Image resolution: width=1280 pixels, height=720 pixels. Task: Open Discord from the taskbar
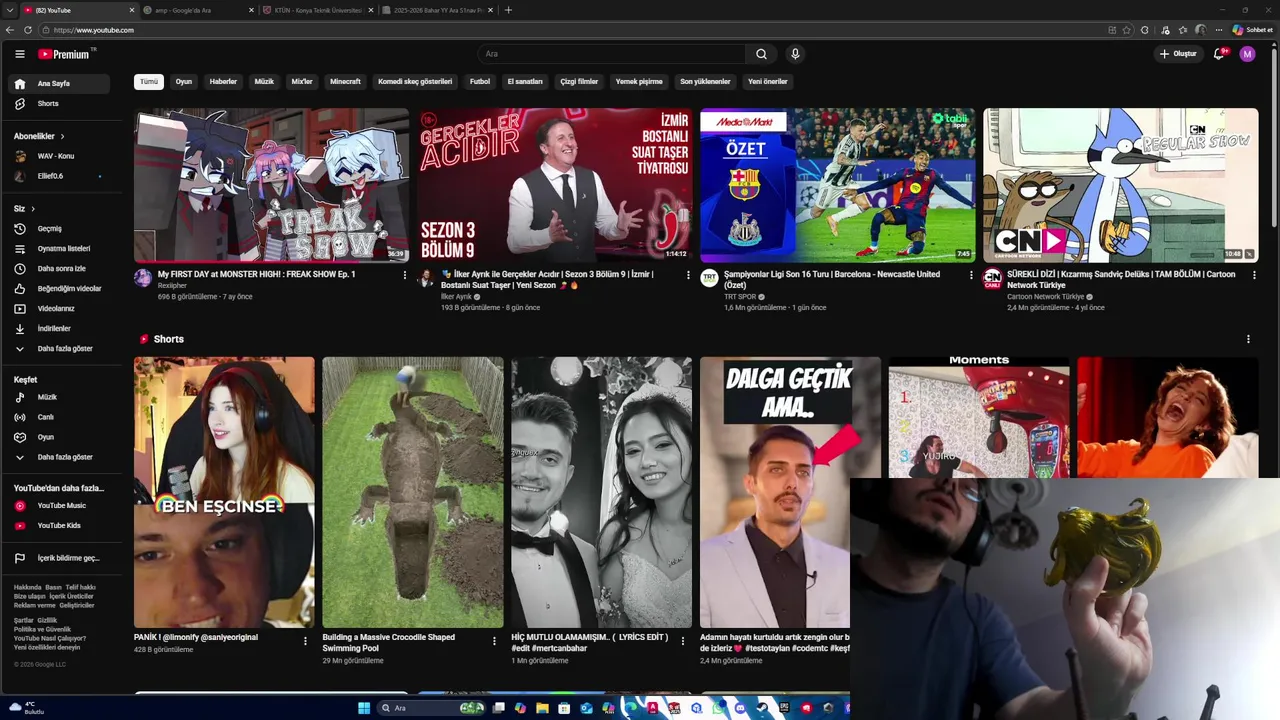(x=740, y=708)
